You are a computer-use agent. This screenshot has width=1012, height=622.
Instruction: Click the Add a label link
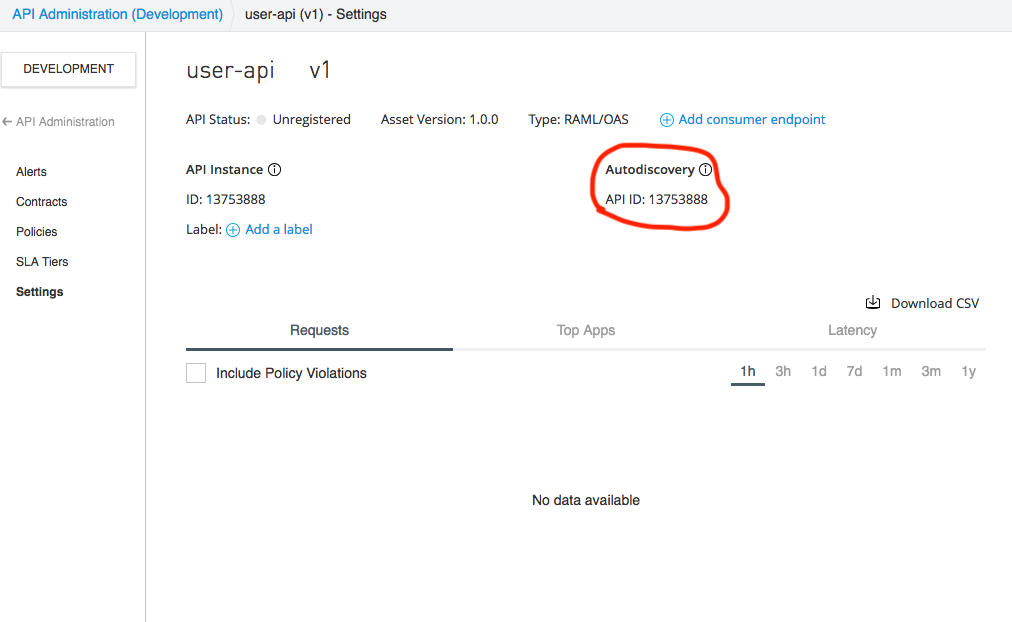(x=279, y=230)
